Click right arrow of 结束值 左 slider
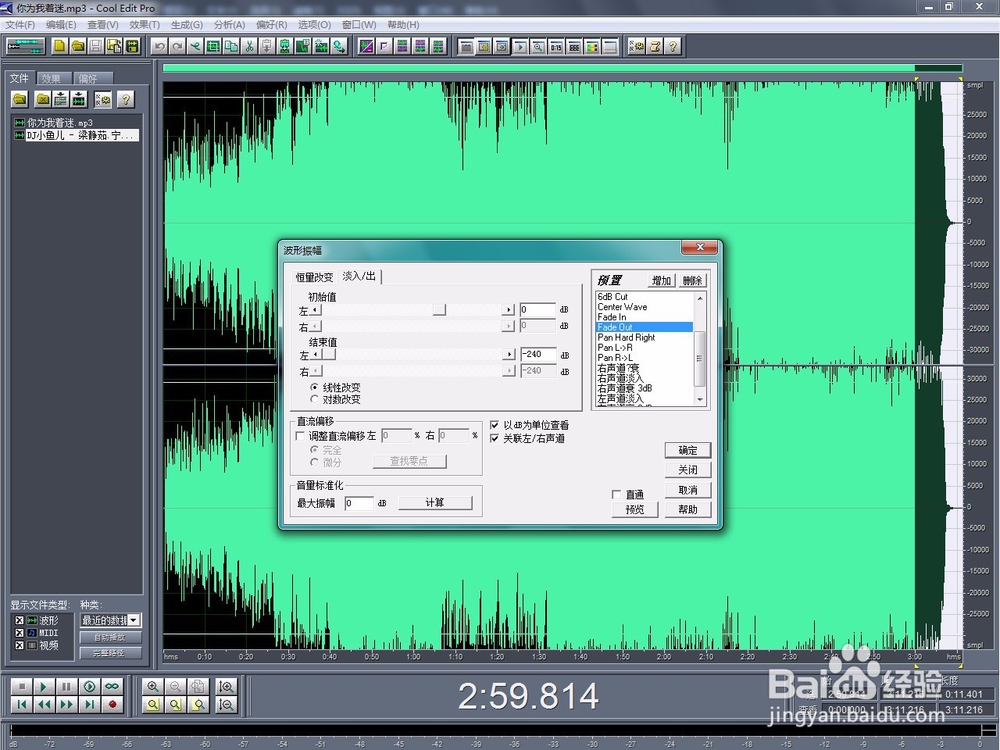This screenshot has width=1000, height=750. 509,355
